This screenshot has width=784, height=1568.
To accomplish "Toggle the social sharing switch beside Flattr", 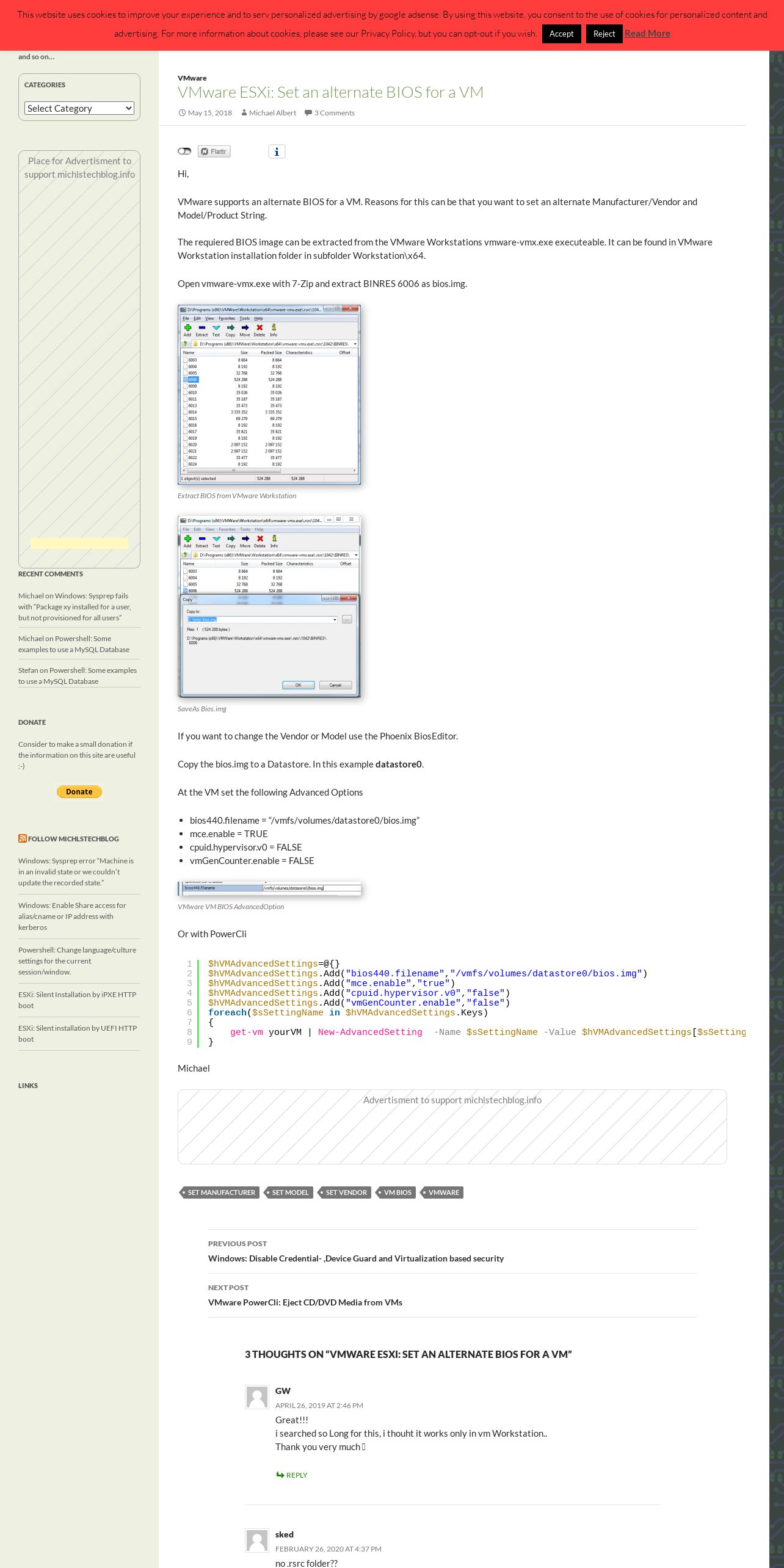I will click(184, 151).
